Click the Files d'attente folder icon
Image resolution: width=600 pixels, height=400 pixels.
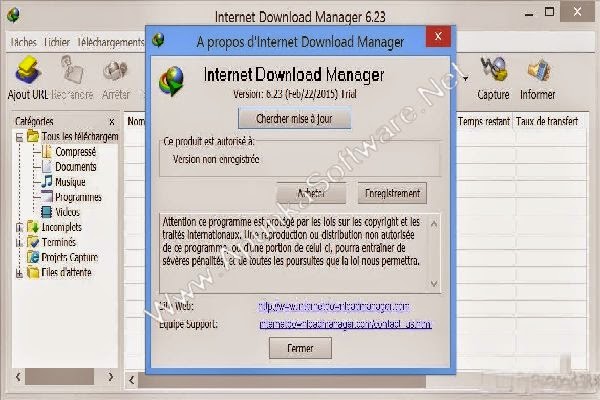pos(33,272)
